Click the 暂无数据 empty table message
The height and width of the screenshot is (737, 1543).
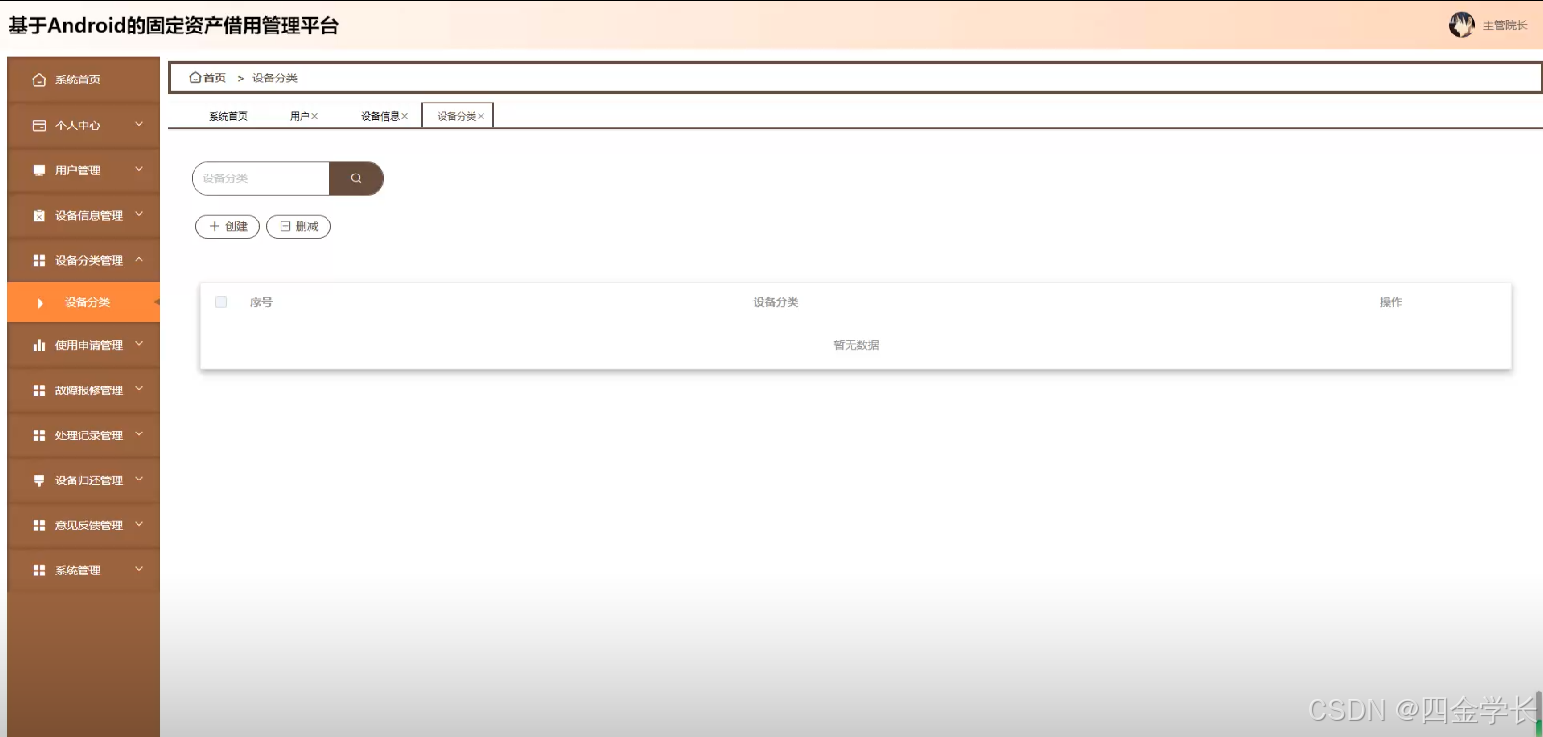[856, 345]
